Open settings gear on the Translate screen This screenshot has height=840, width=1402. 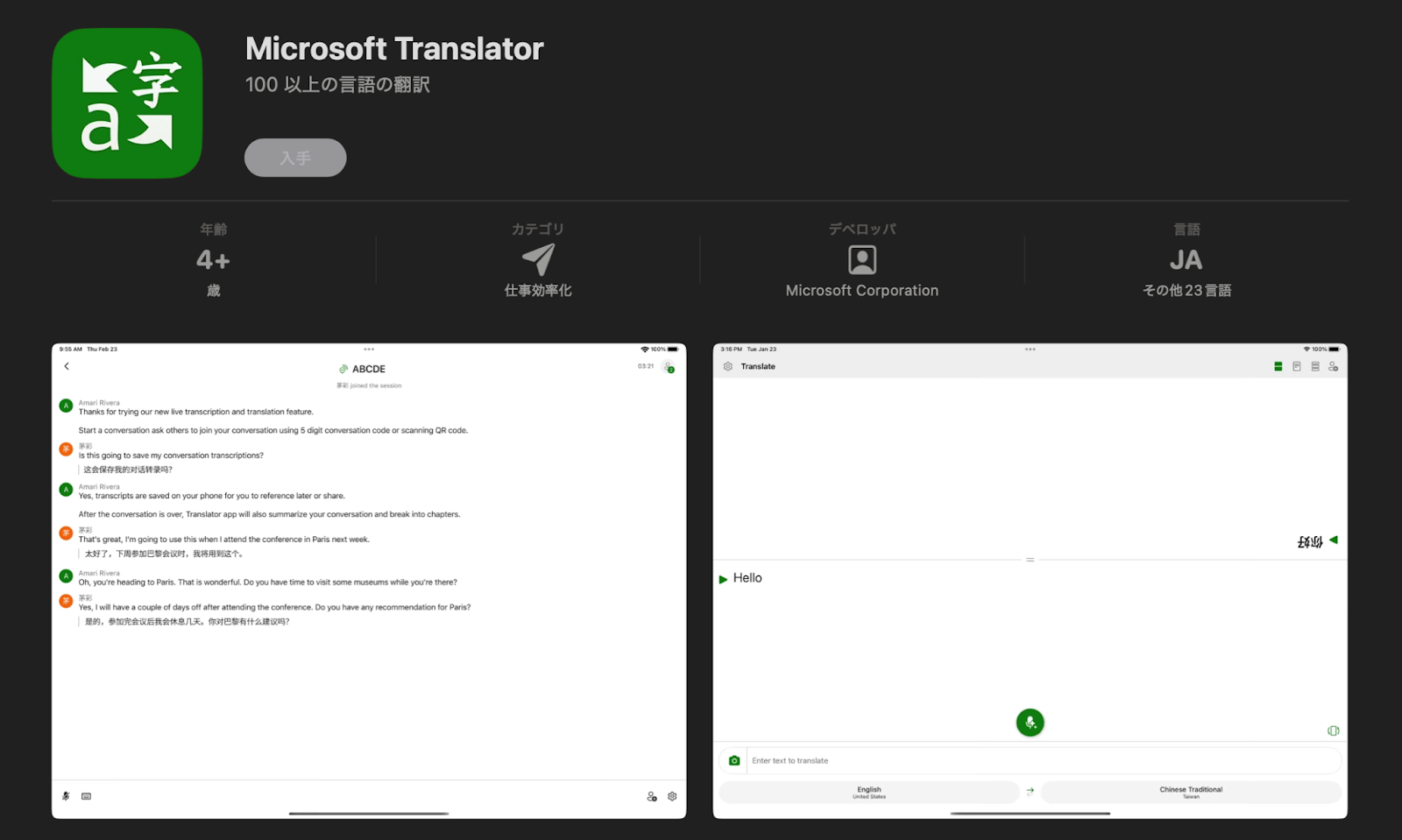[727, 366]
